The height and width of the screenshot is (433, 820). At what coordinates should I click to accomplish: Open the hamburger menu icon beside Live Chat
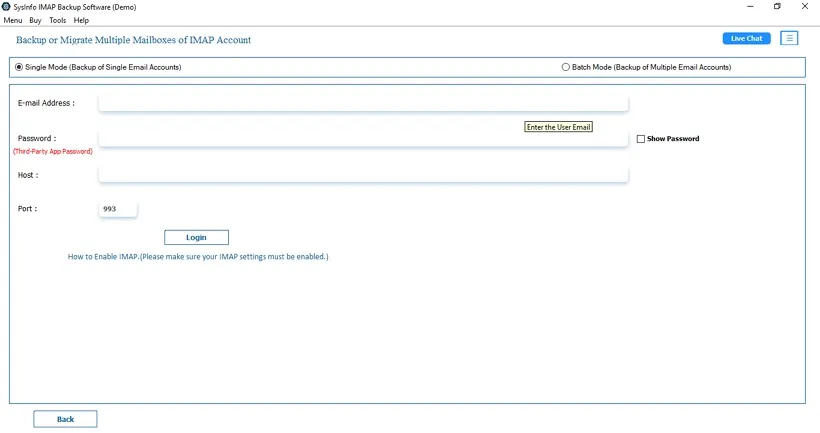[789, 38]
